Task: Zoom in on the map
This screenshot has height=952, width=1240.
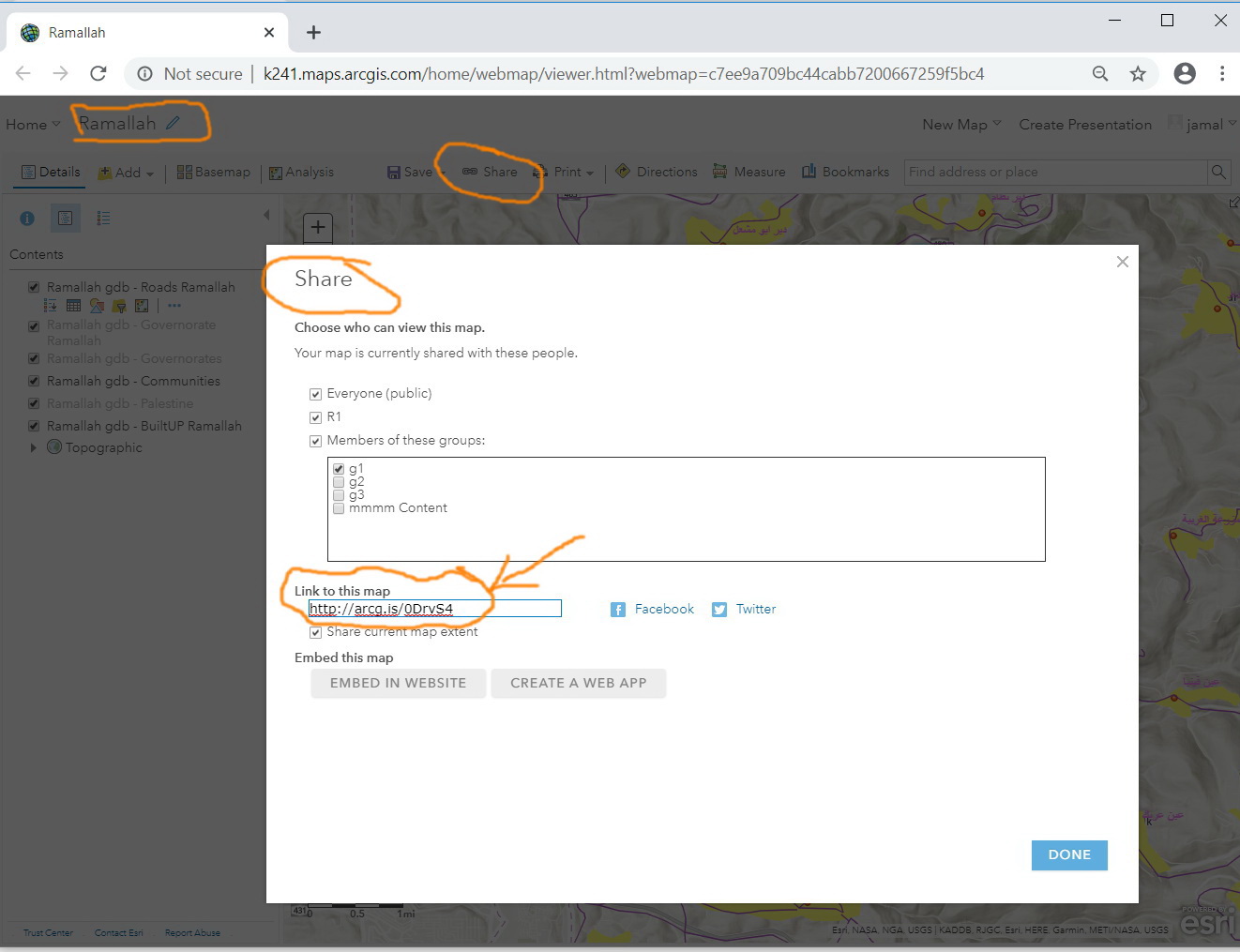Action: [x=318, y=227]
